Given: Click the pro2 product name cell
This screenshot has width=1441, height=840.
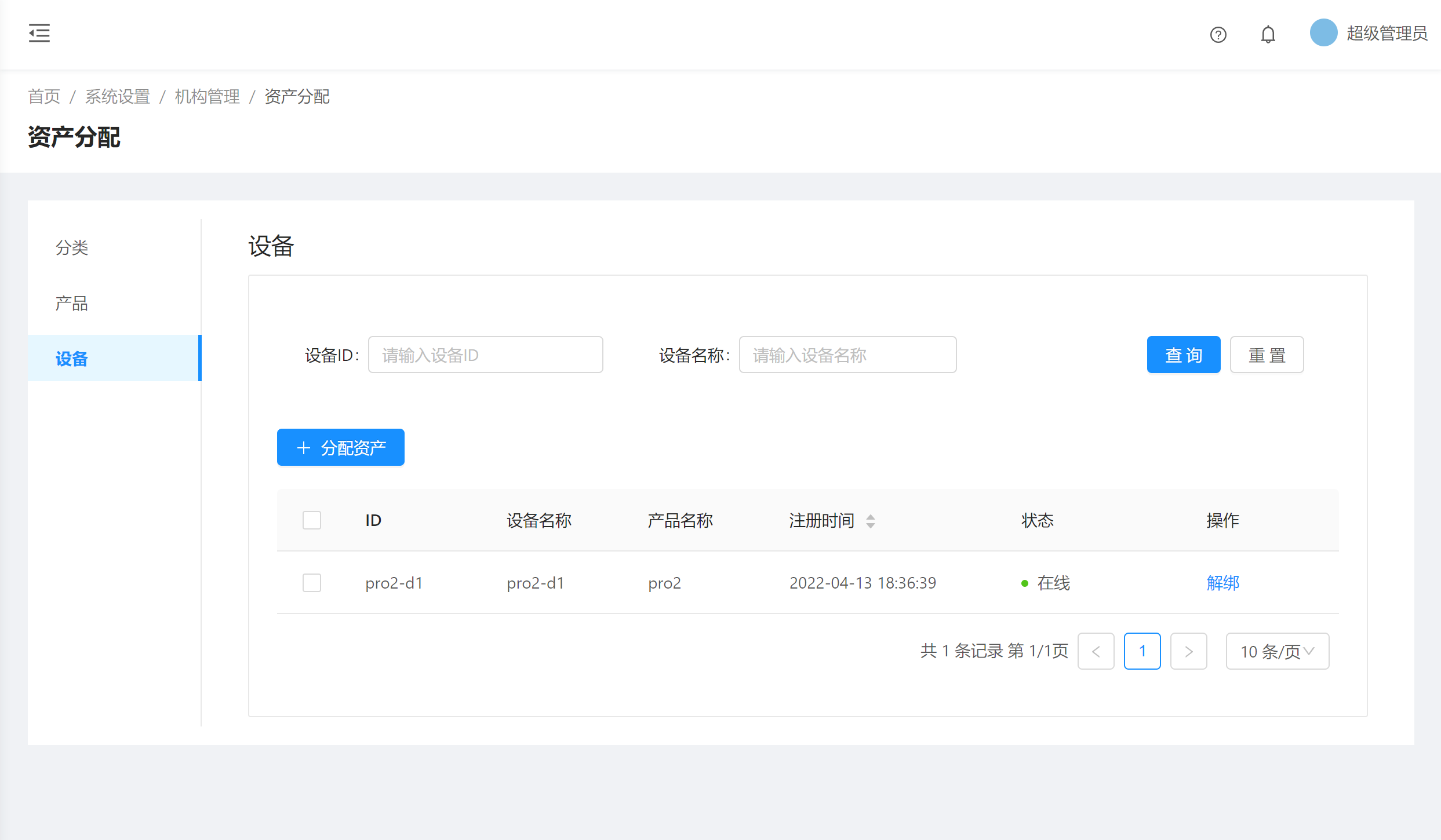Looking at the screenshot, I should [x=664, y=583].
